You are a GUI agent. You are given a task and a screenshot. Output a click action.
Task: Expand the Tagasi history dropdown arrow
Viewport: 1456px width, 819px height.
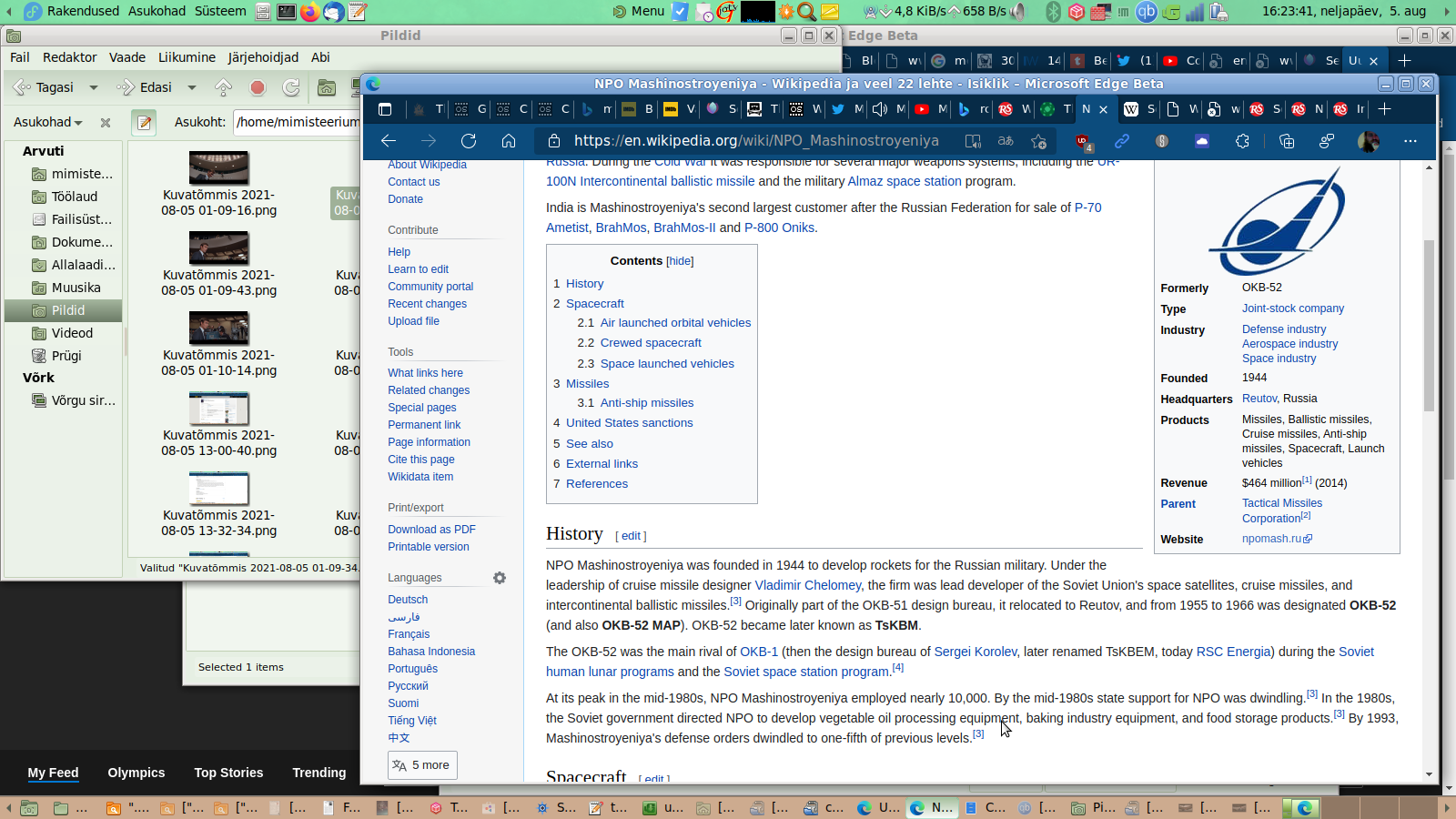coord(93,87)
